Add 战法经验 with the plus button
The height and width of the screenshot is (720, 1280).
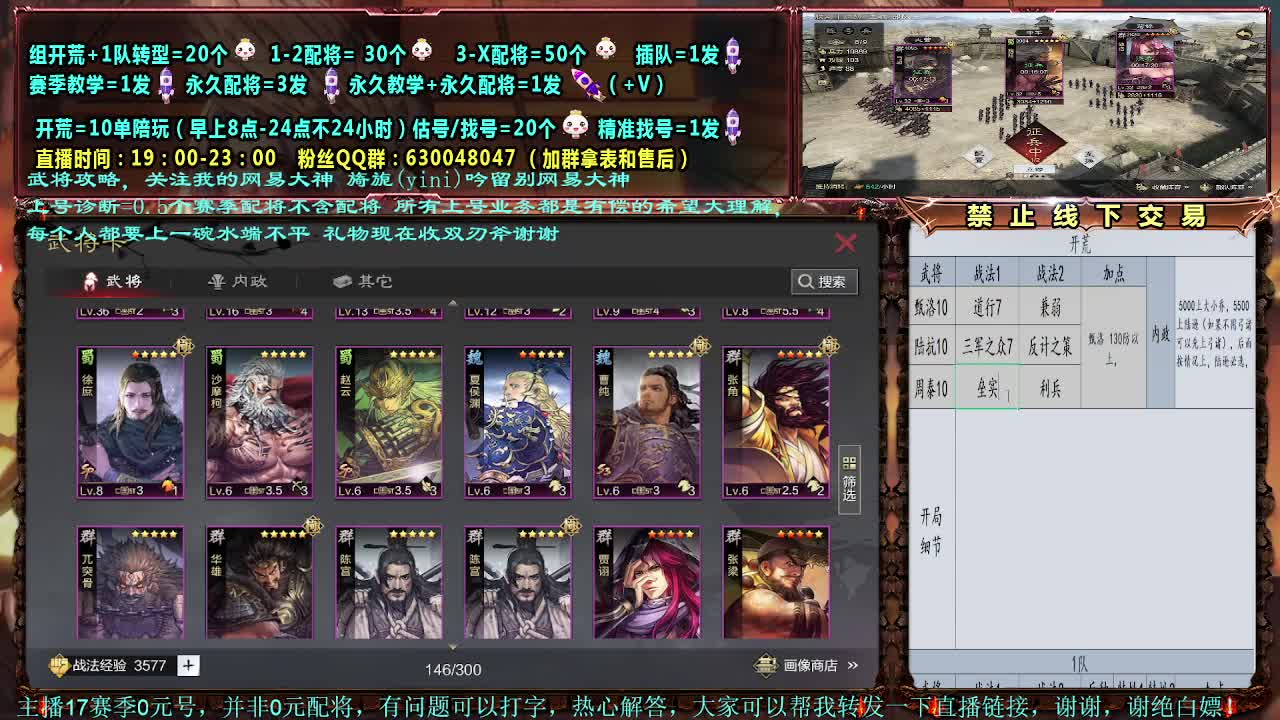coord(188,665)
